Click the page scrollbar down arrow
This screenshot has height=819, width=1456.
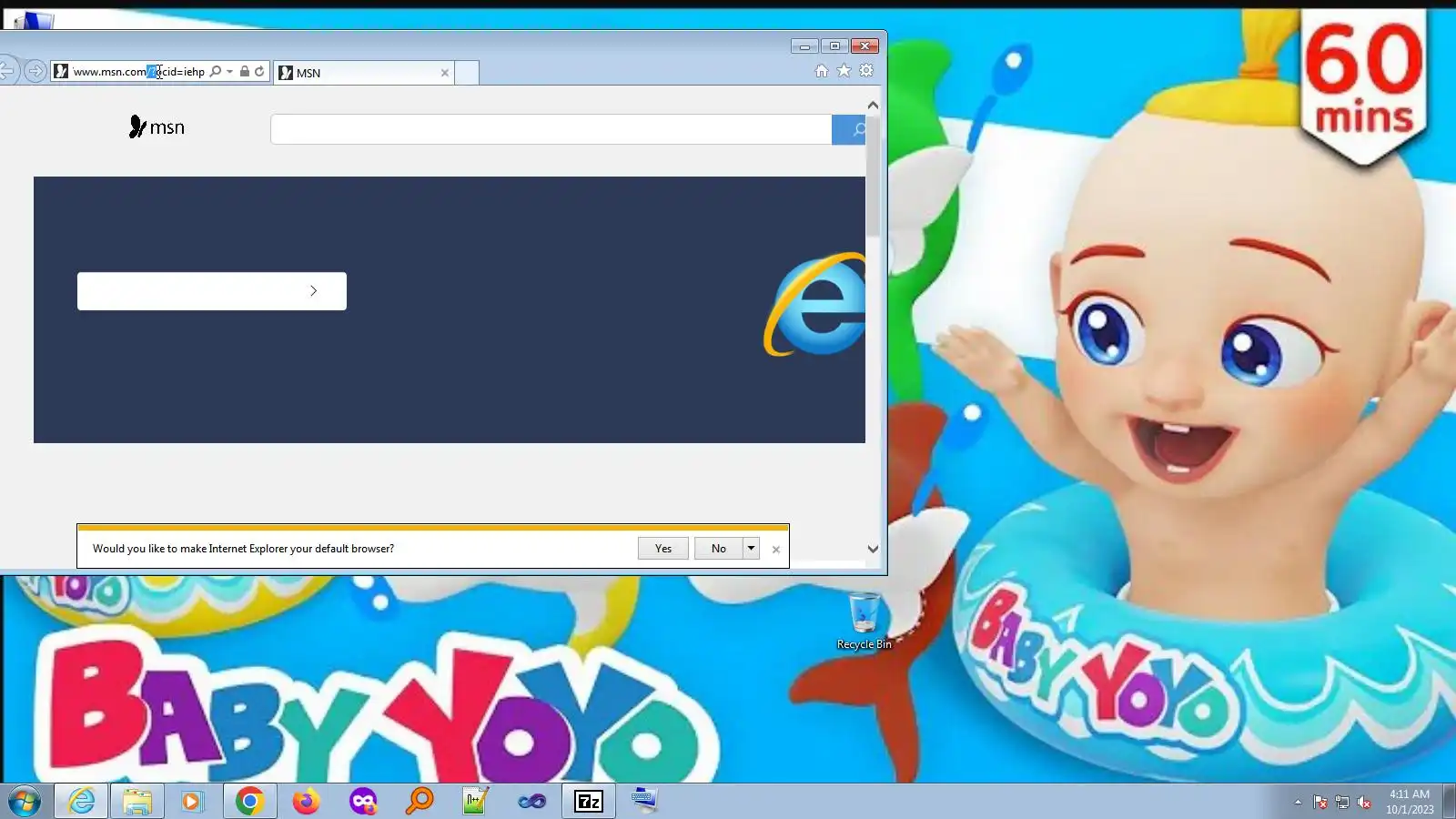874,549
